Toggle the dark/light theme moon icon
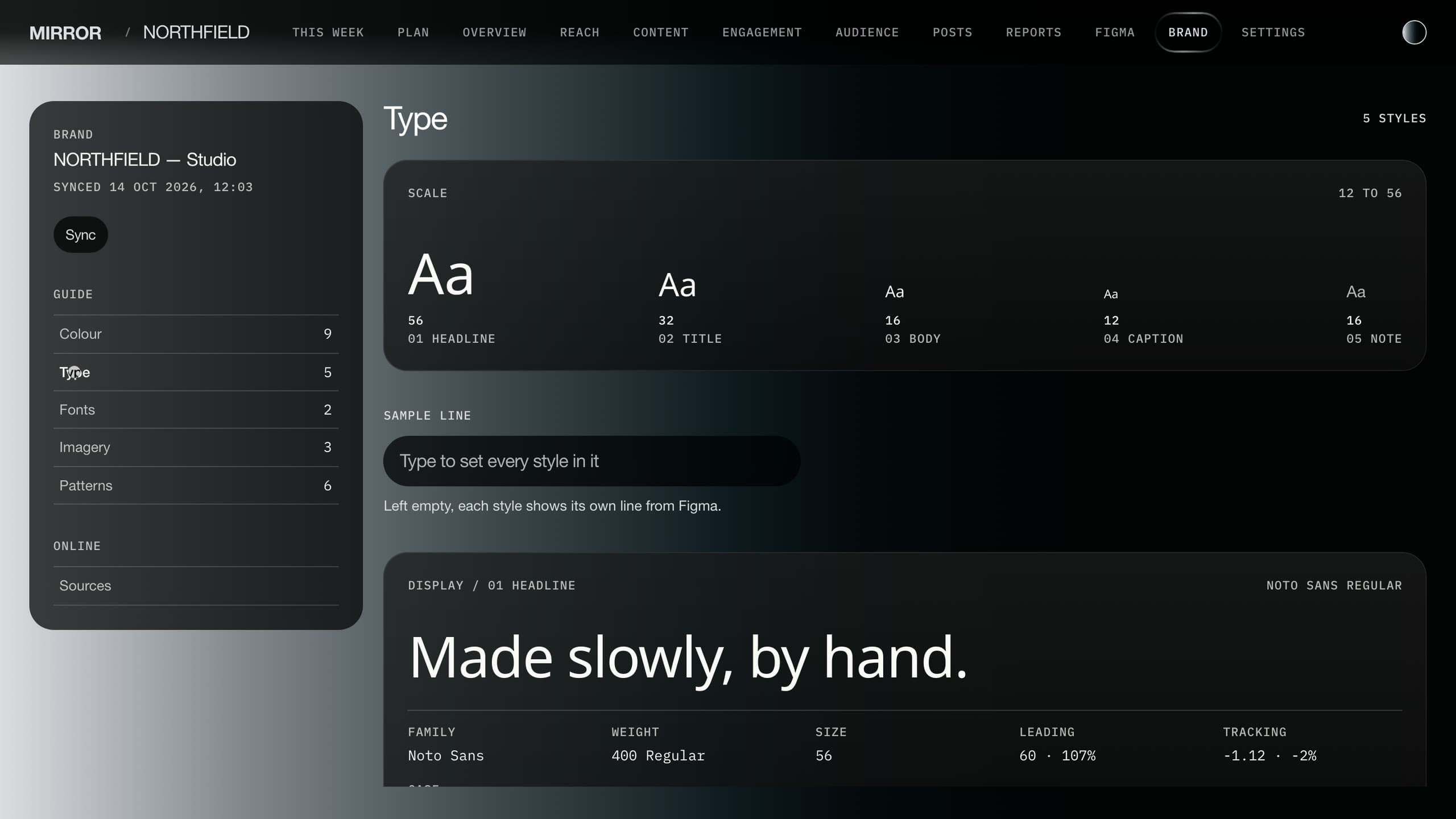 click(x=1414, y=32)
